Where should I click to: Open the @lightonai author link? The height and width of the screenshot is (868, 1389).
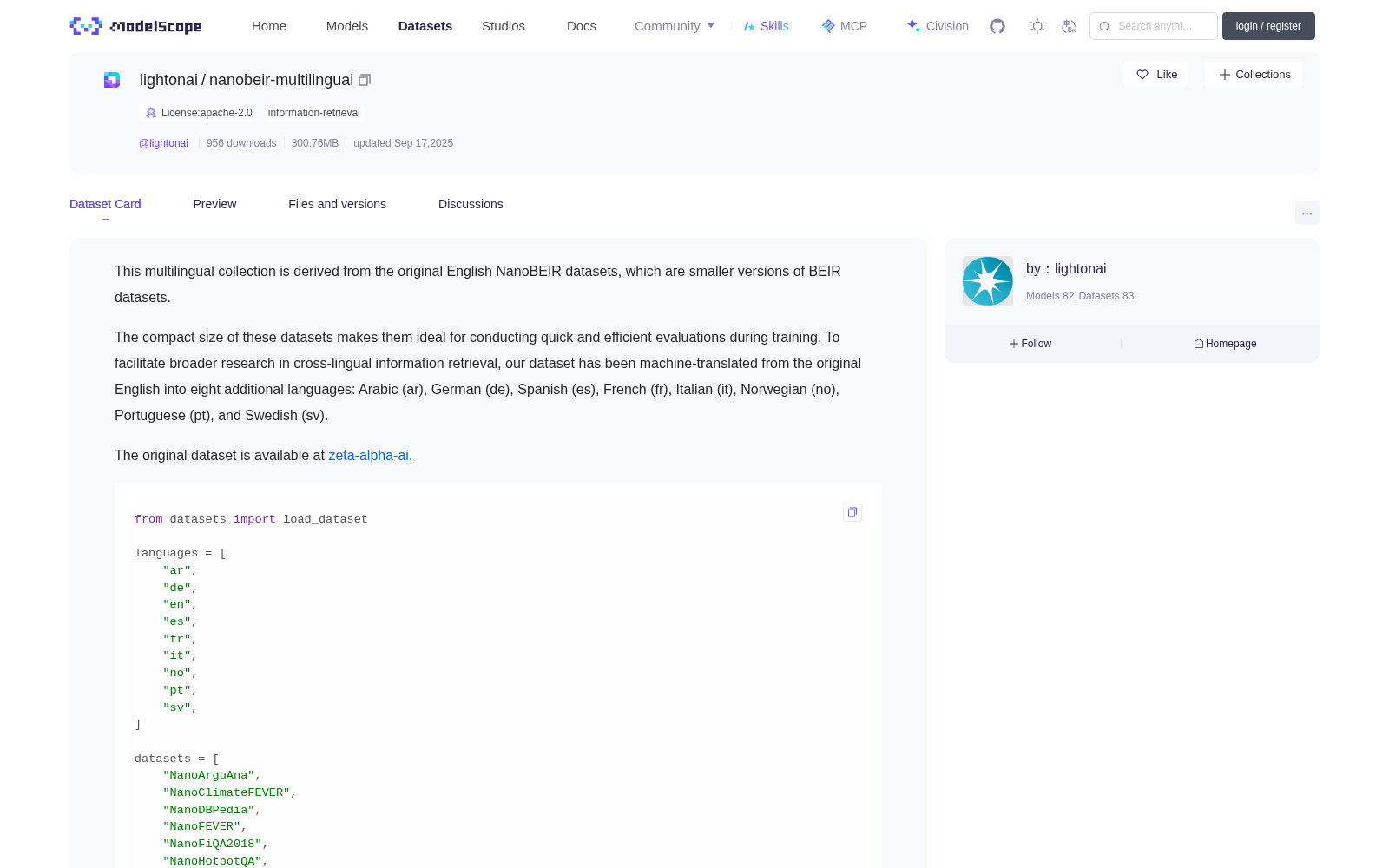163,143
